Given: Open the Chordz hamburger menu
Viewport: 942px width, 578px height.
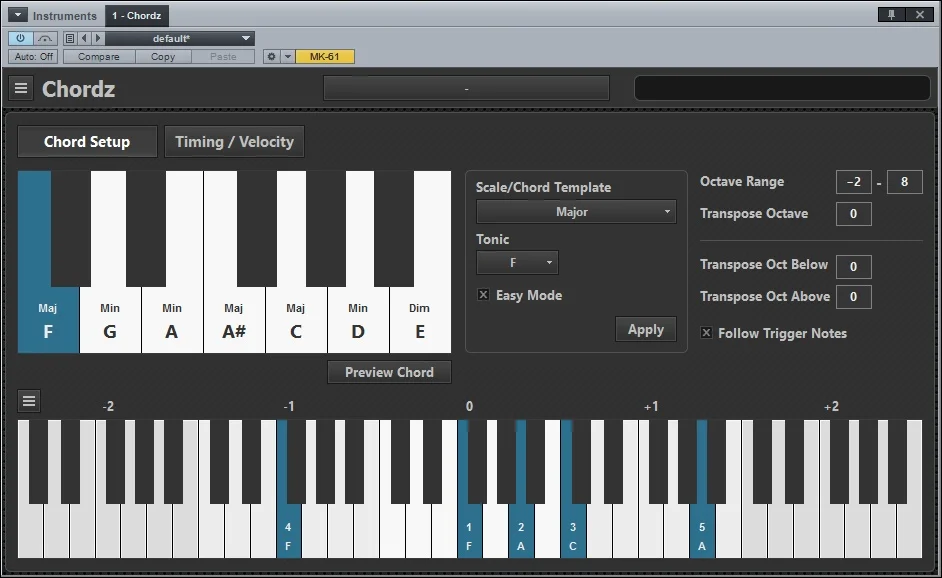Looking at the screenshot, I should pyautogui.click(x=21, y=89).
